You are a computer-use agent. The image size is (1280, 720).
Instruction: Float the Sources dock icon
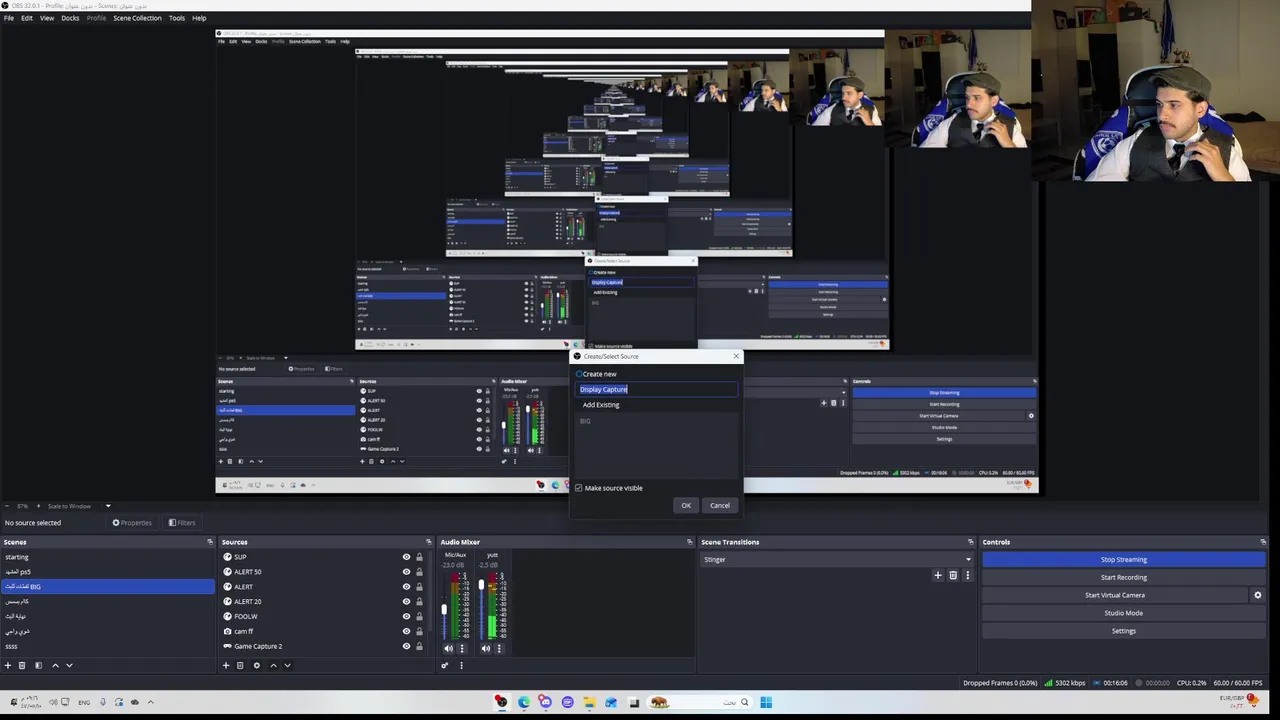[429, 542]
